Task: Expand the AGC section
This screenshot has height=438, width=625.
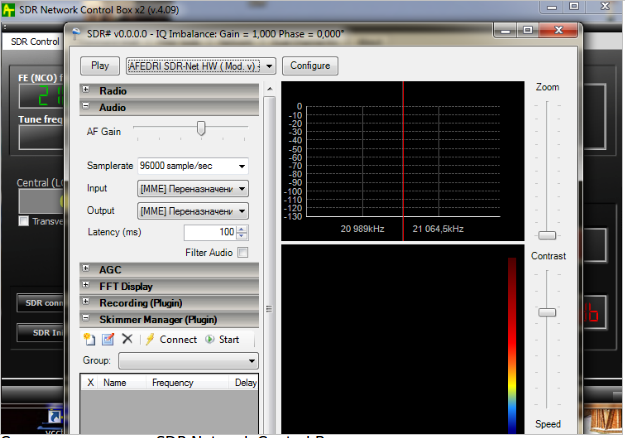Action: 86,269
